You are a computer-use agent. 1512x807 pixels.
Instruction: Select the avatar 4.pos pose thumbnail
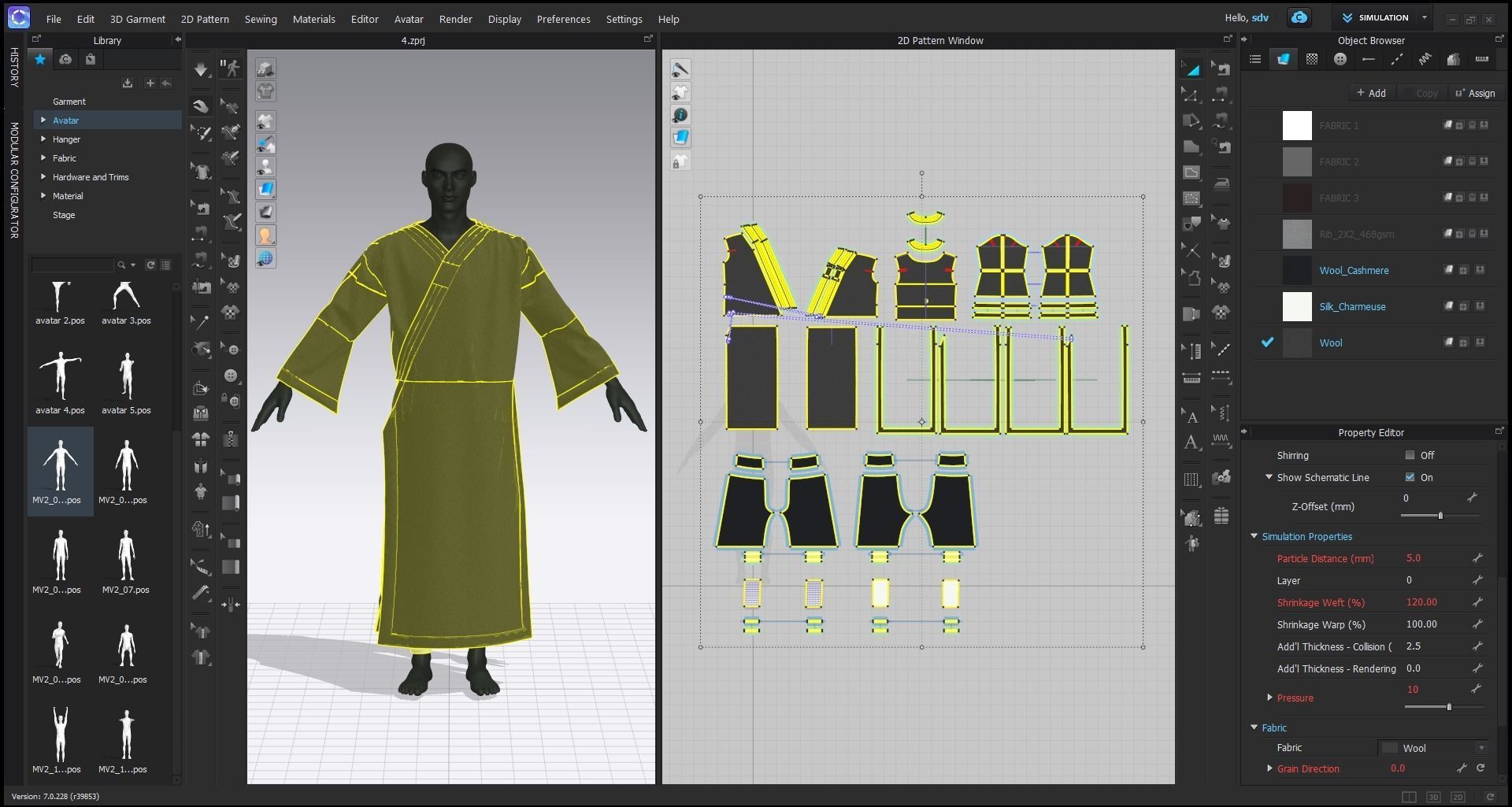coord(60,381)
